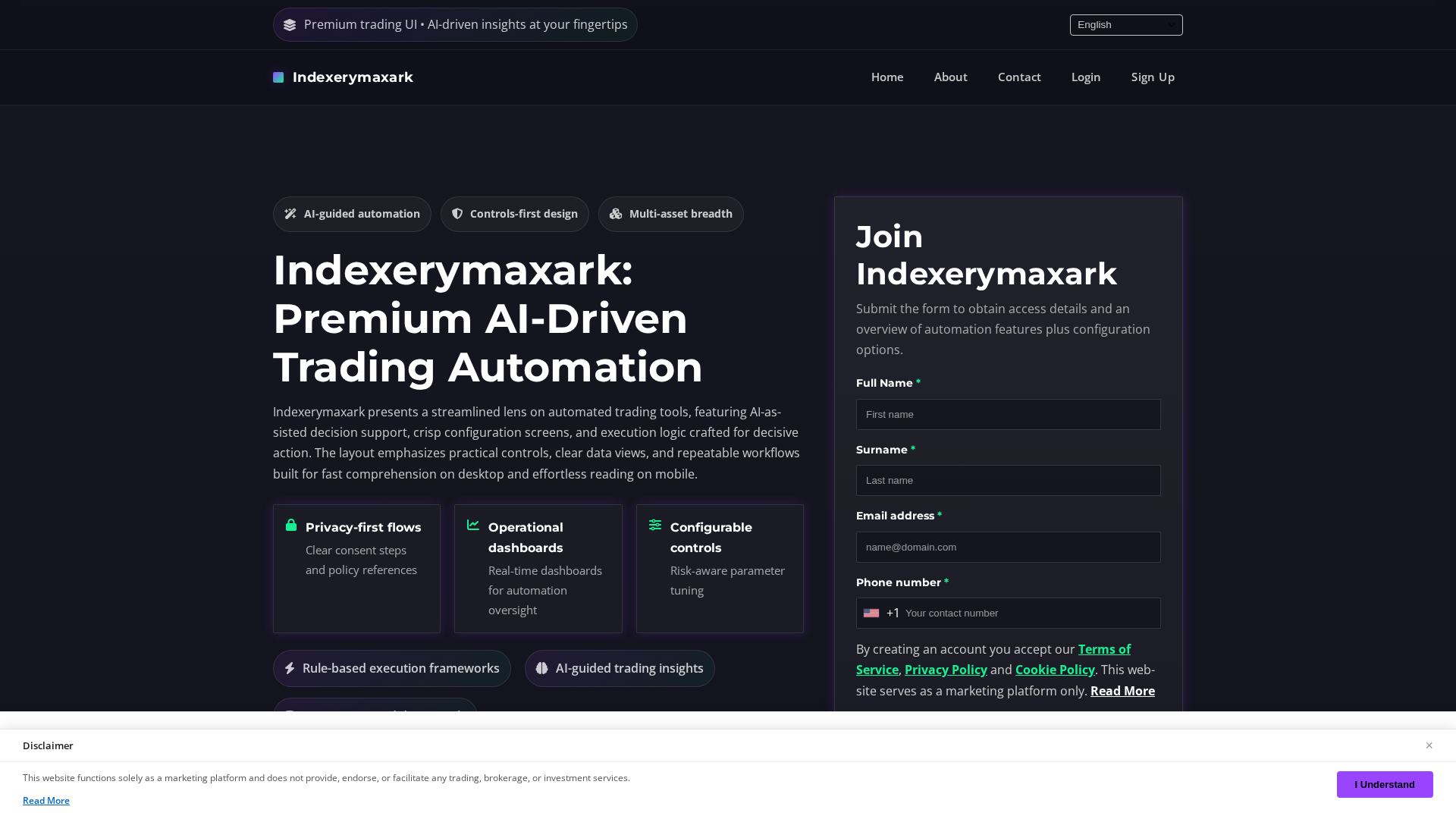Click the Privacy-first flows card heading

tap(363, 527)
